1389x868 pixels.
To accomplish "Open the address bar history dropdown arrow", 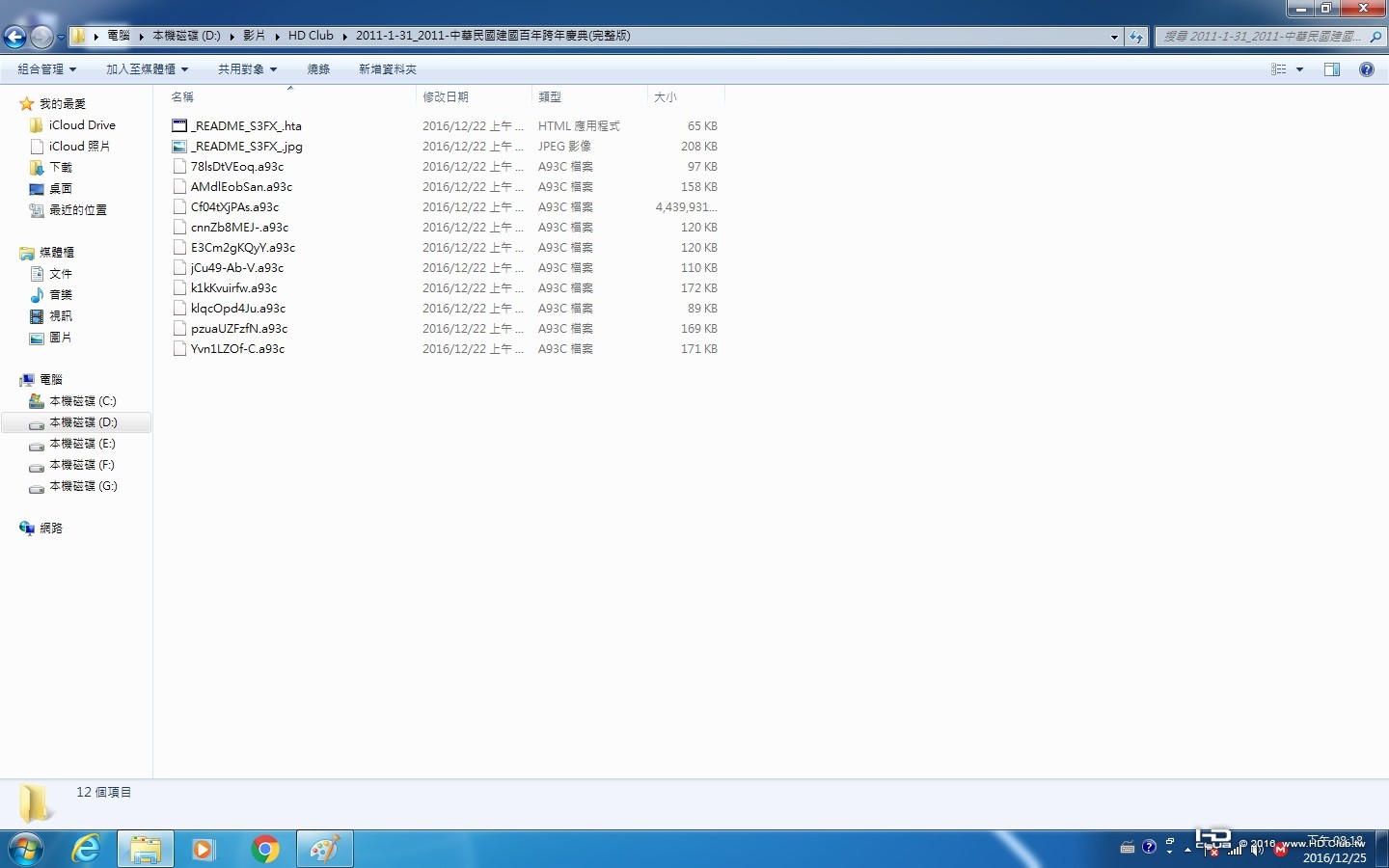I will [1114, 37].
